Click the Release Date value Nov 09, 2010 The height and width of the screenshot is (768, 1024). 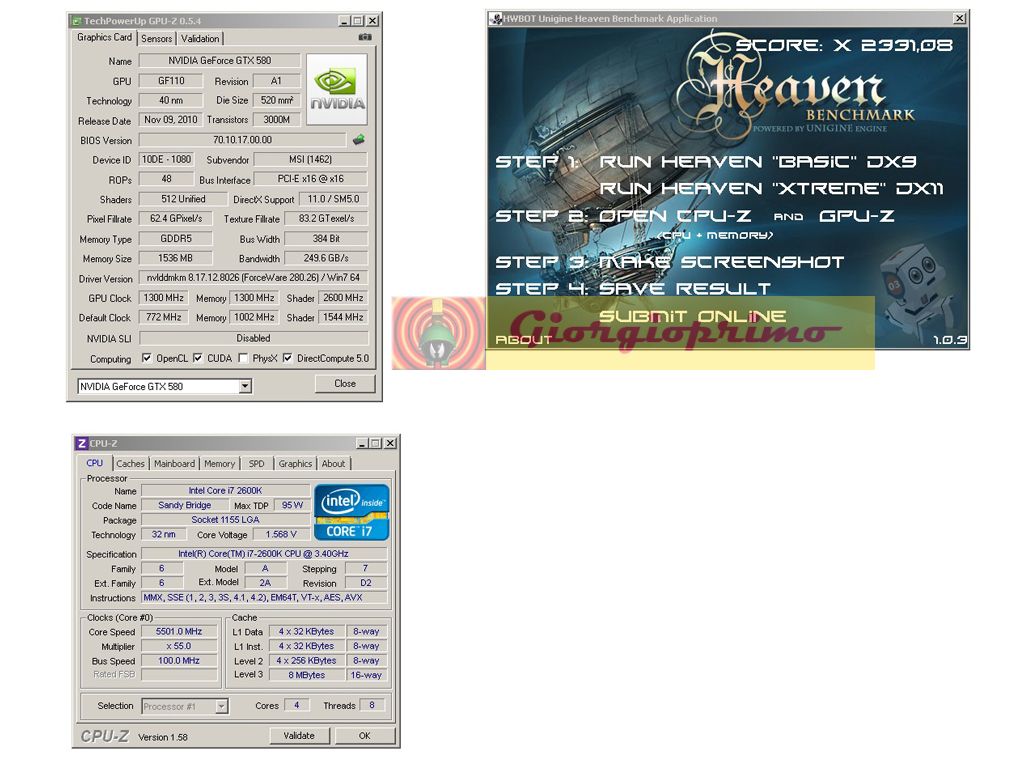(170, 120)
